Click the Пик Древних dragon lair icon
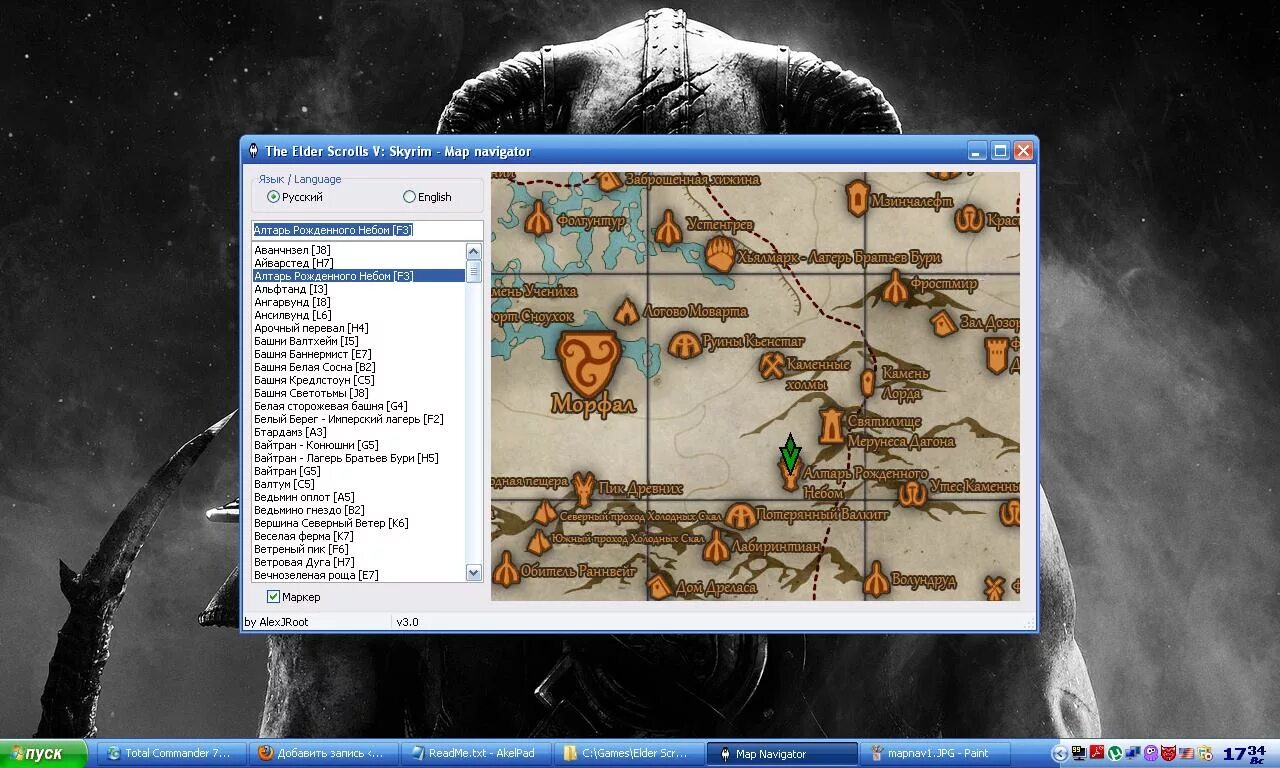The width and height of the screenshot is (1280, 768). 583,490
